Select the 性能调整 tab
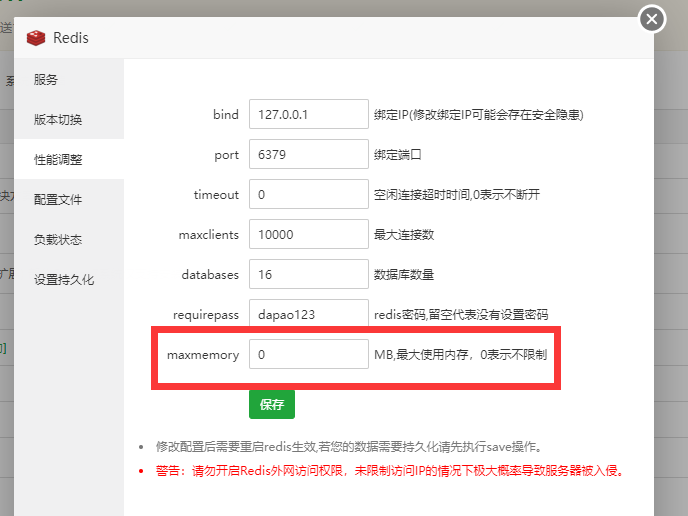This screenshot has height=516, width=688. (69, 159)
